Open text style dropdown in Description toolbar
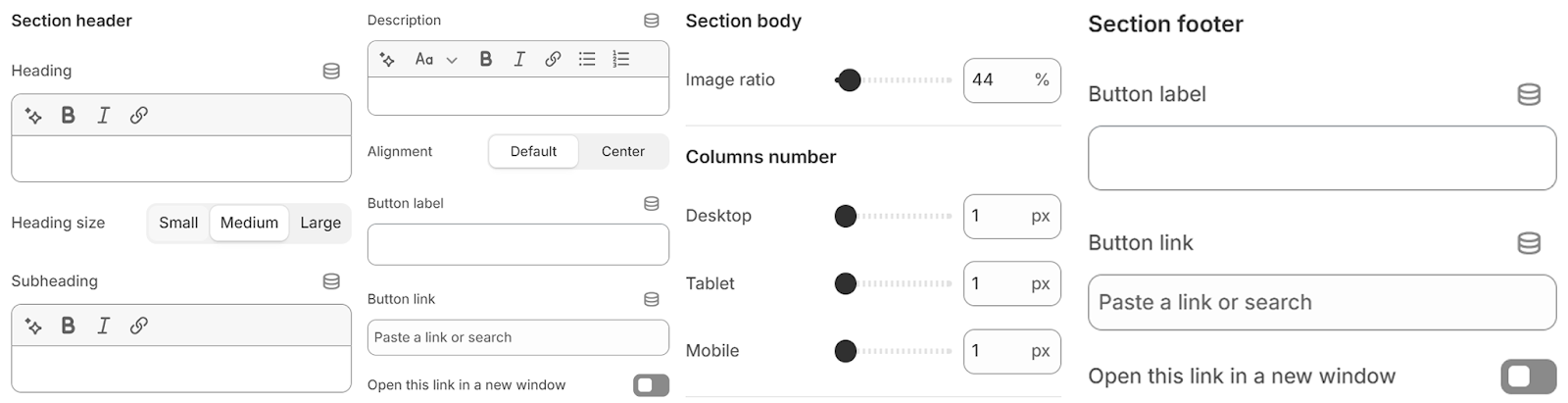 (435, 59)
